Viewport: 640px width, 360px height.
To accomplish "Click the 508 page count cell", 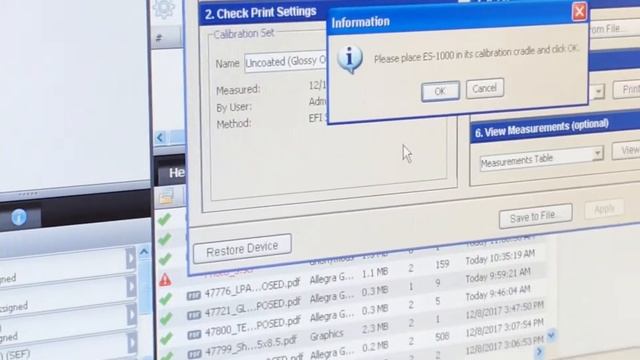I will (x=442, y=336).
